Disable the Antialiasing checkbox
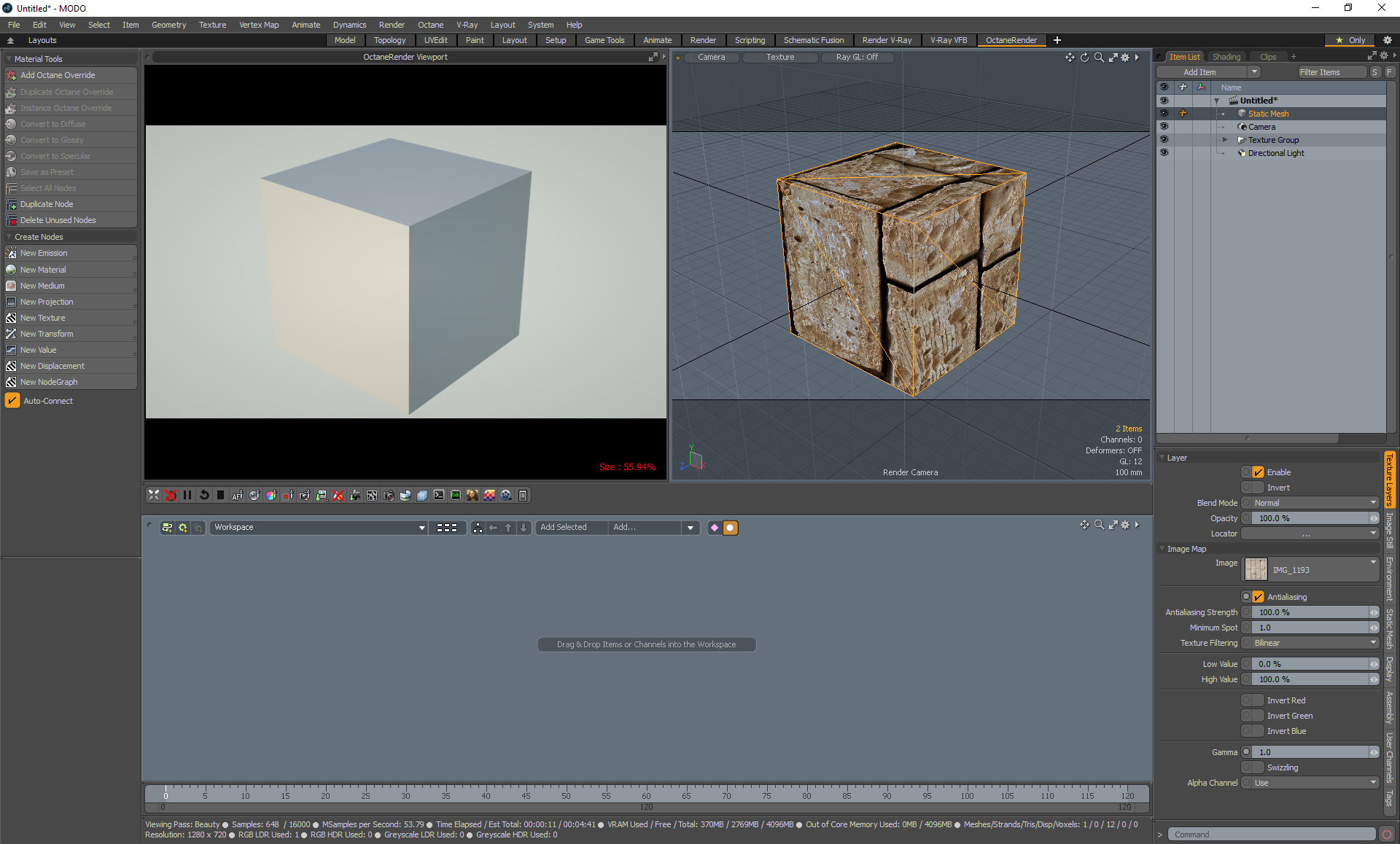This screenshot has width=1400, height=844. tap(1258, 597)
